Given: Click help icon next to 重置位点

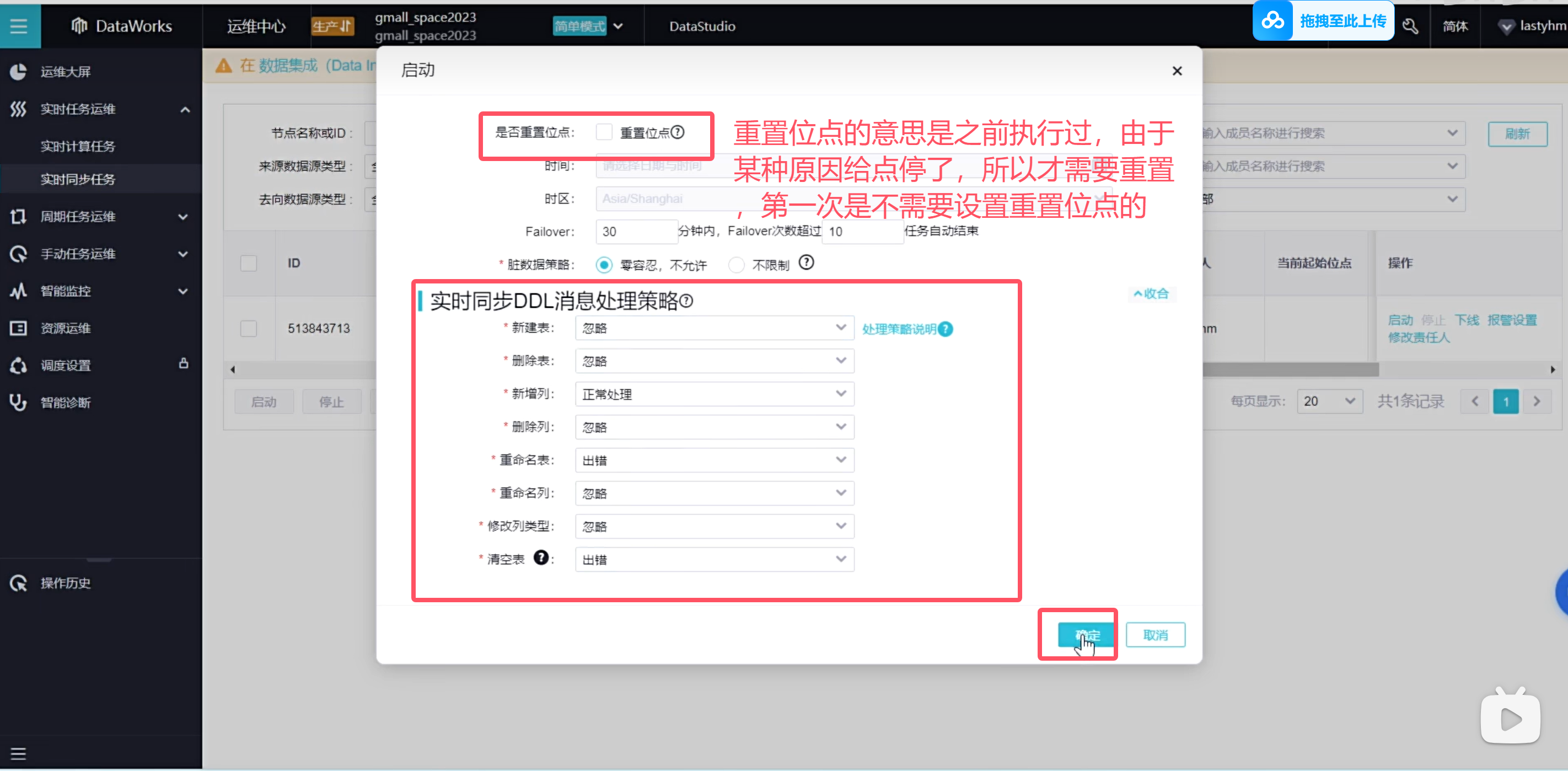Looking at the screenshot, I should click(678, 132).
